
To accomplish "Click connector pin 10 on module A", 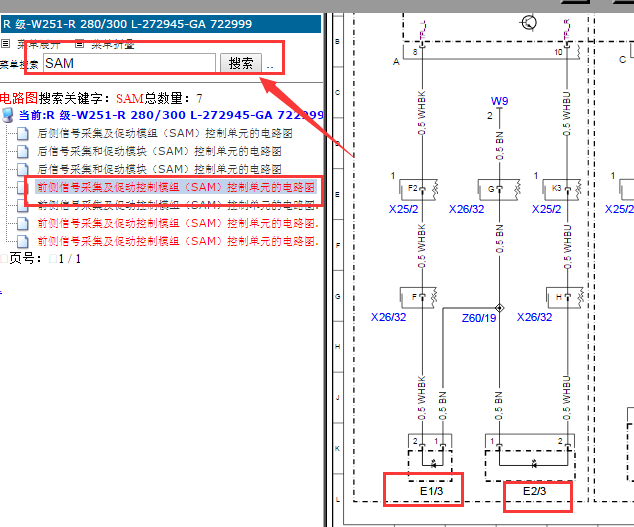I will pos(558,52).
